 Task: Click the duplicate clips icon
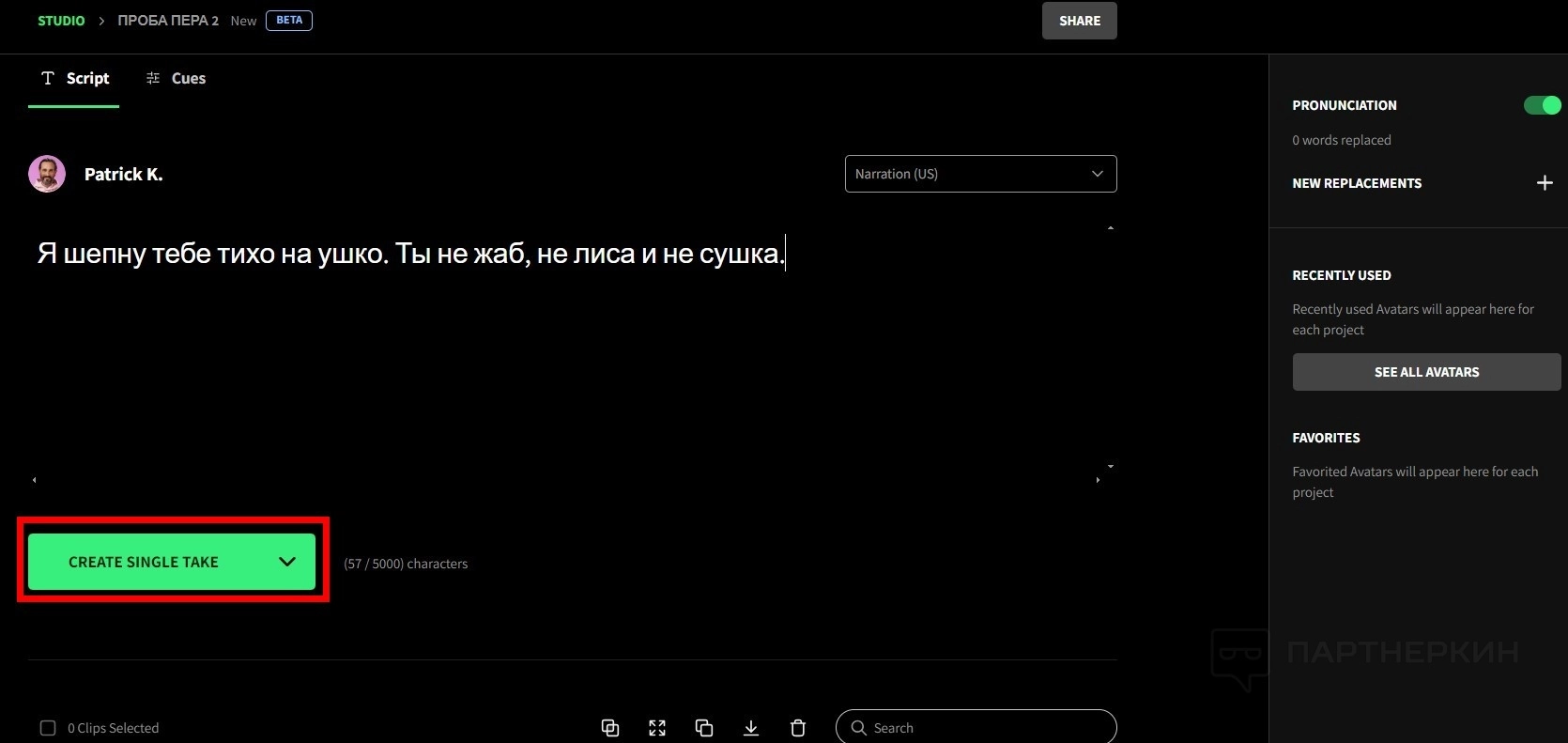point(704,728)
